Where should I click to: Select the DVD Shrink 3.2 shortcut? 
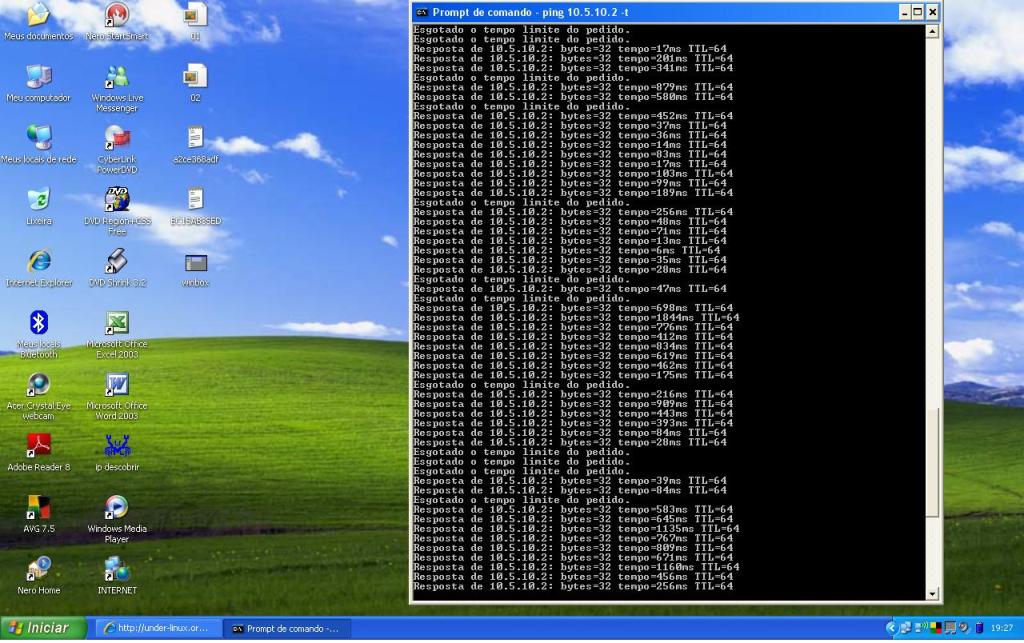coord(117,268)
